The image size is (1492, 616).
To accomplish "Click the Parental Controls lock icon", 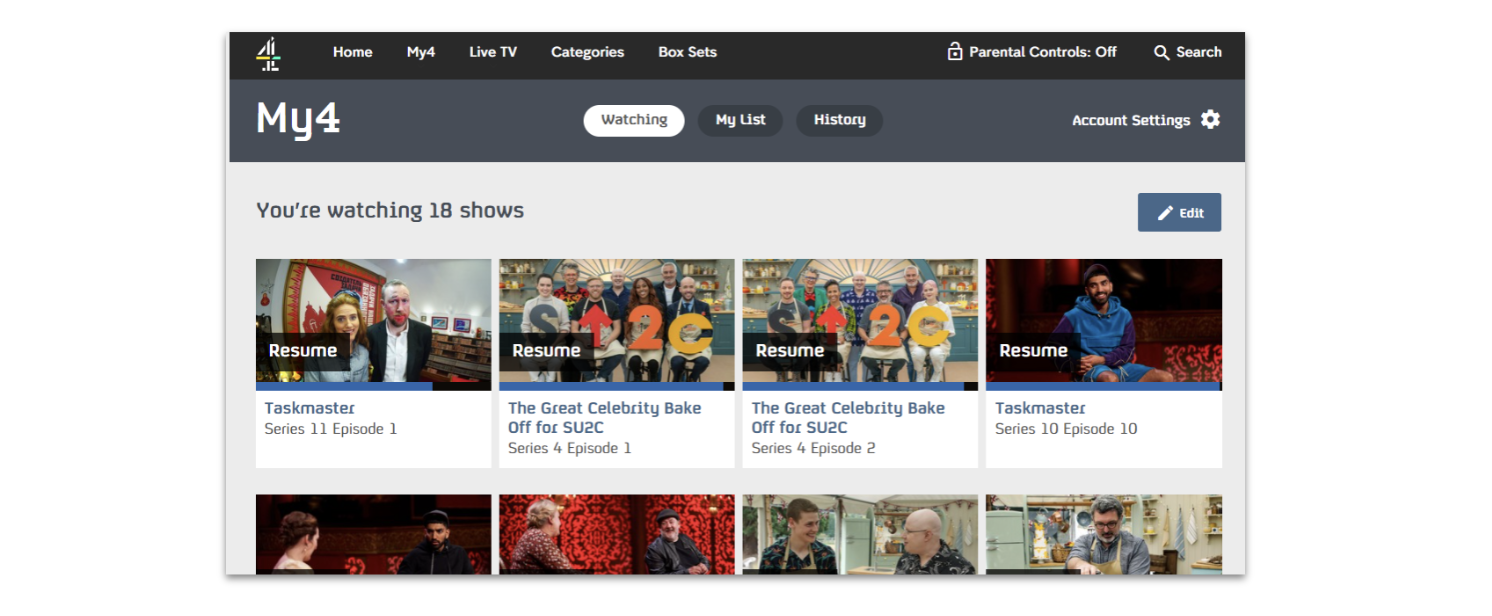I will coord(955,51).
